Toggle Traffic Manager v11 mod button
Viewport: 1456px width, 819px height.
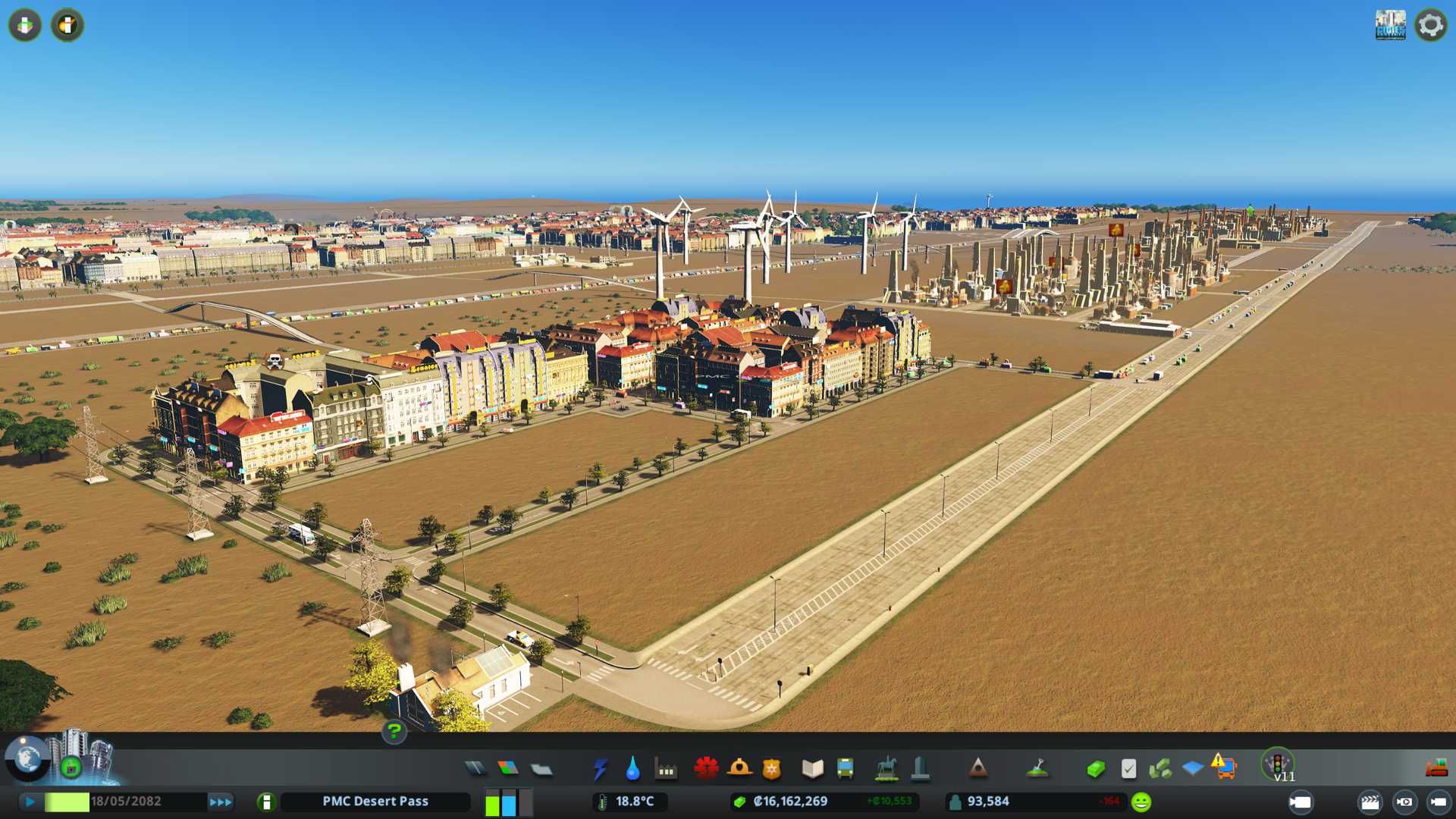click(1278, 764)
